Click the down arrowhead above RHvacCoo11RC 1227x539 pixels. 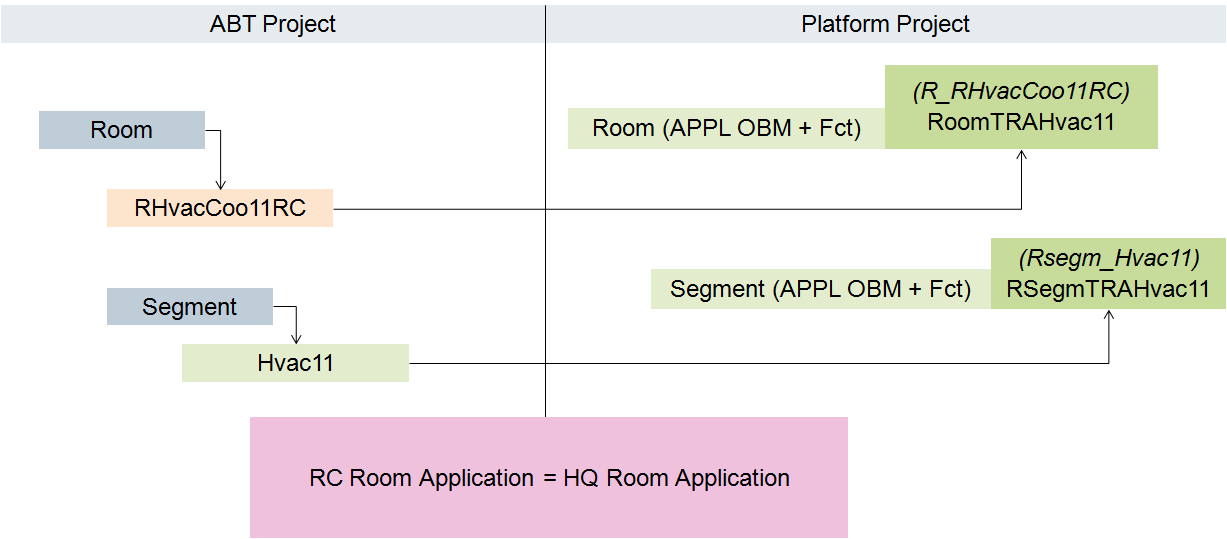(x=221, y=184)
